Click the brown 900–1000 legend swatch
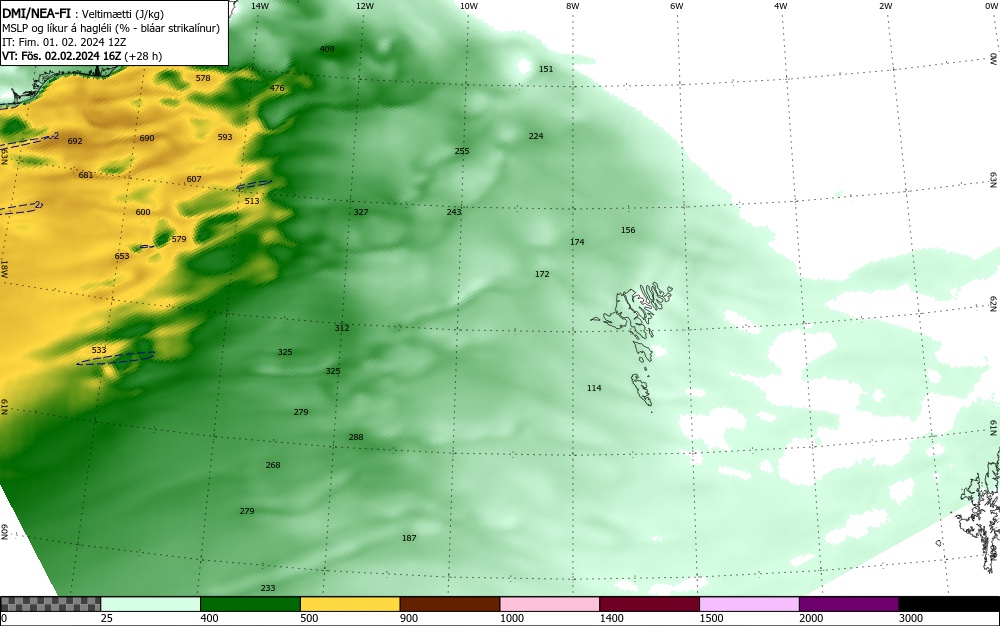This screenshot has height=626, width=1000. click(450, 604)
